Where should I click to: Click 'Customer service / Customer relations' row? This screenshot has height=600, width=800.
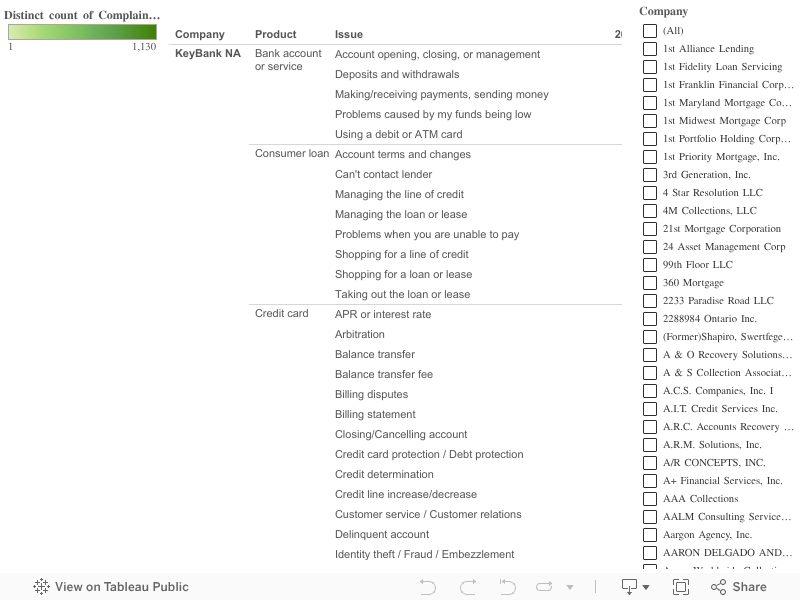coord(428,514)
